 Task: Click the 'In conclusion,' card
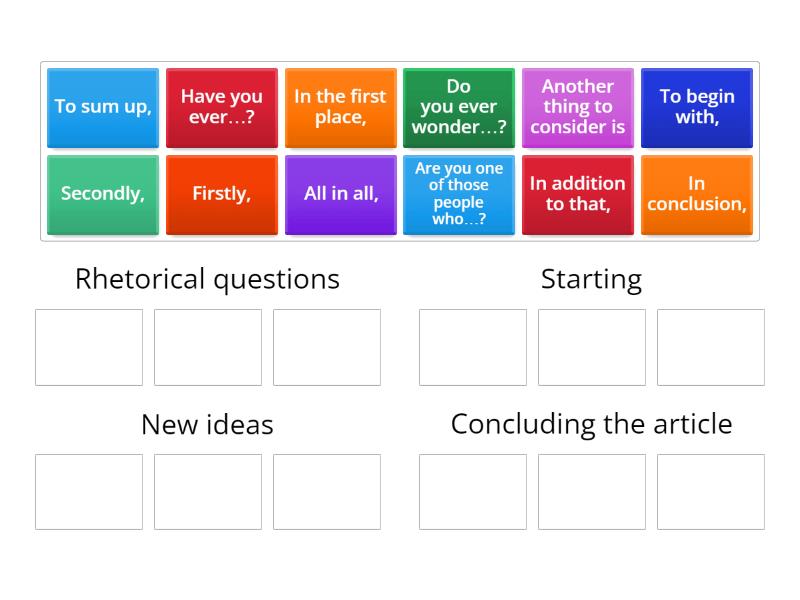pos(697,194)
